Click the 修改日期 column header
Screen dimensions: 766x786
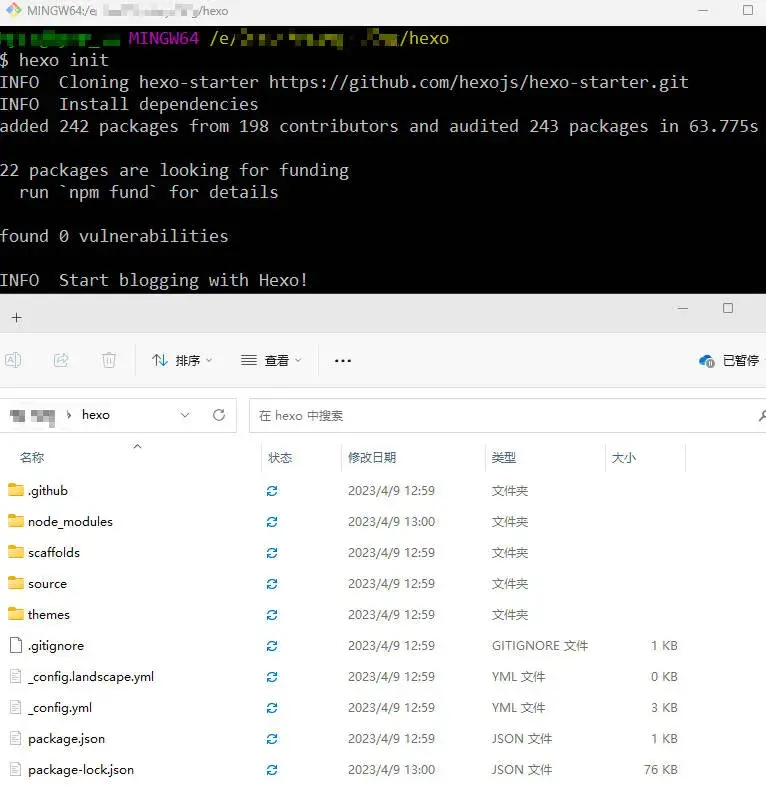click(372, 457)
